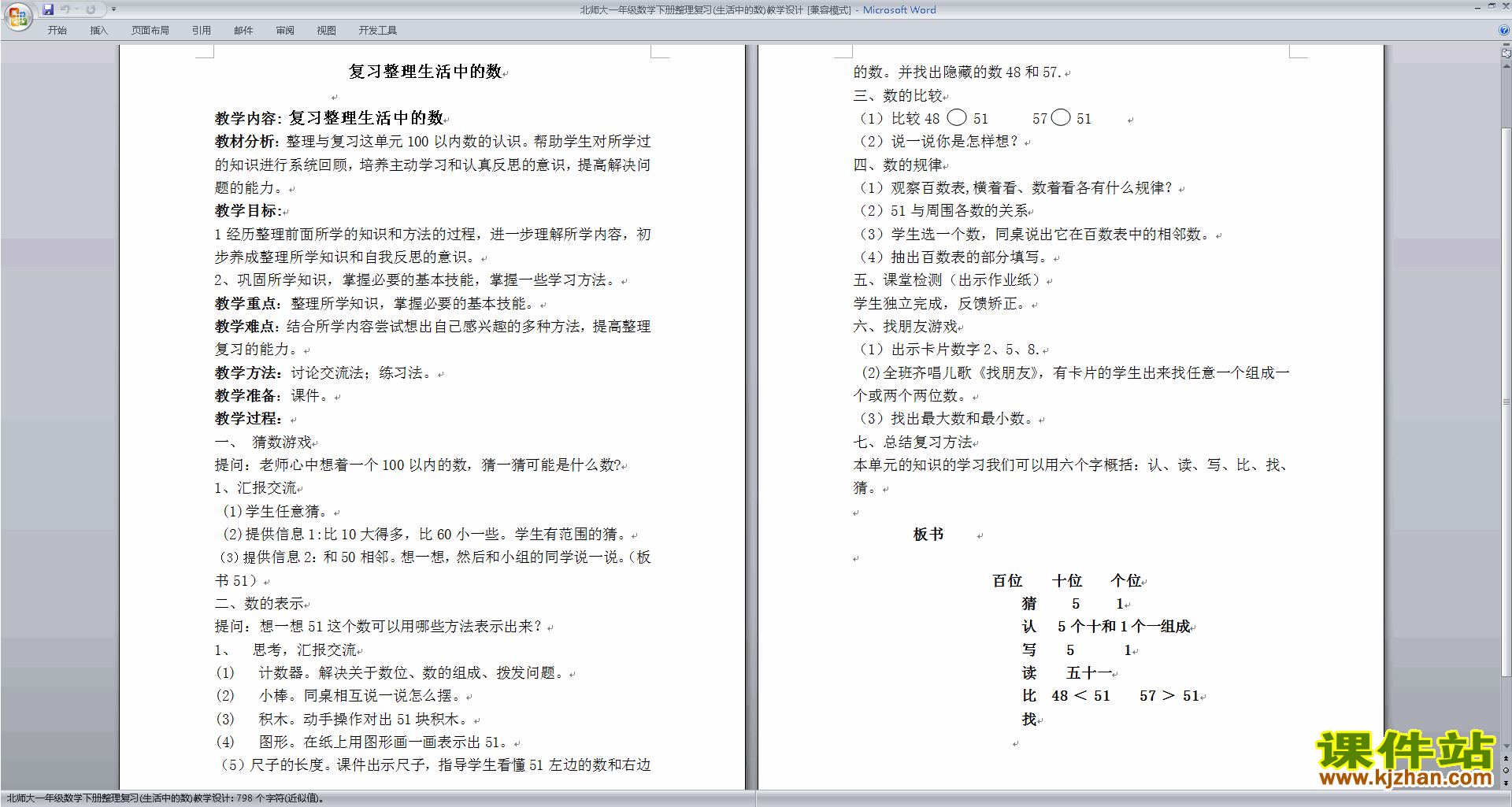This screenshot has width=1512, height=807.
Task: Click the title 复习整理生活中的数
Action: pyautogui.click(x=425, y=72)
